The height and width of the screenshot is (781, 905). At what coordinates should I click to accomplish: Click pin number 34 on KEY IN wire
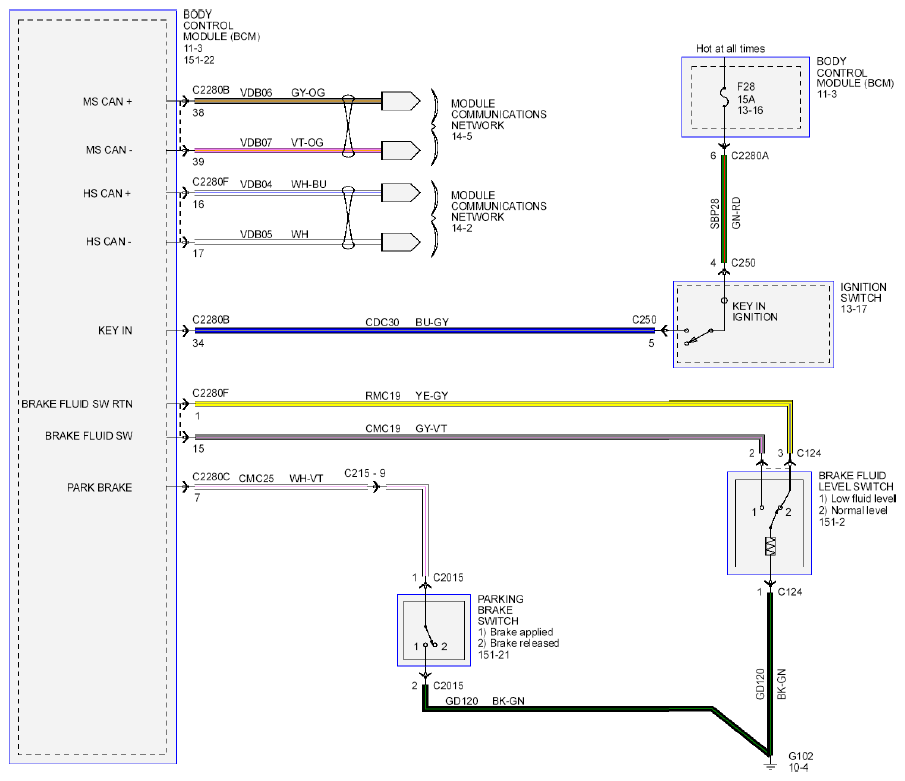coord(199,343)
